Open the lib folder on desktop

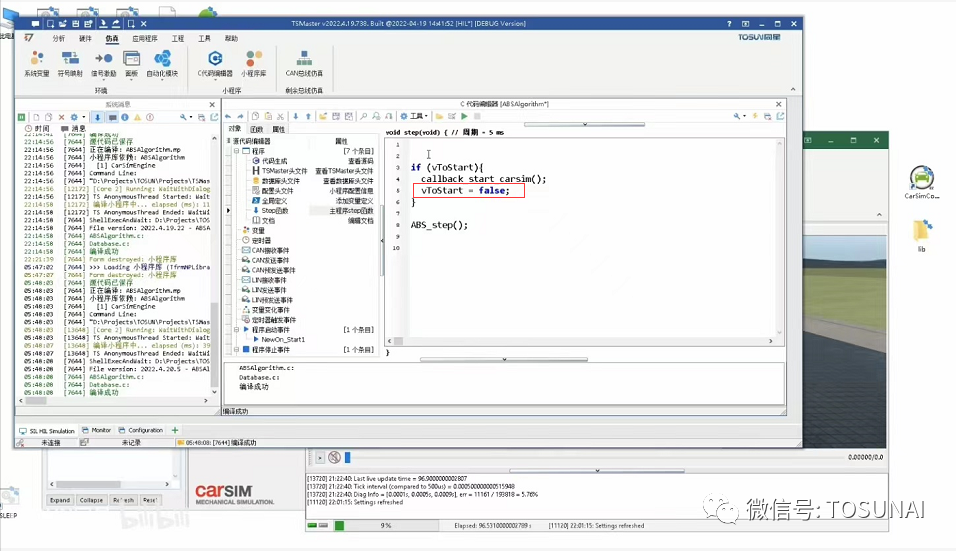click(x=921, y=236)
